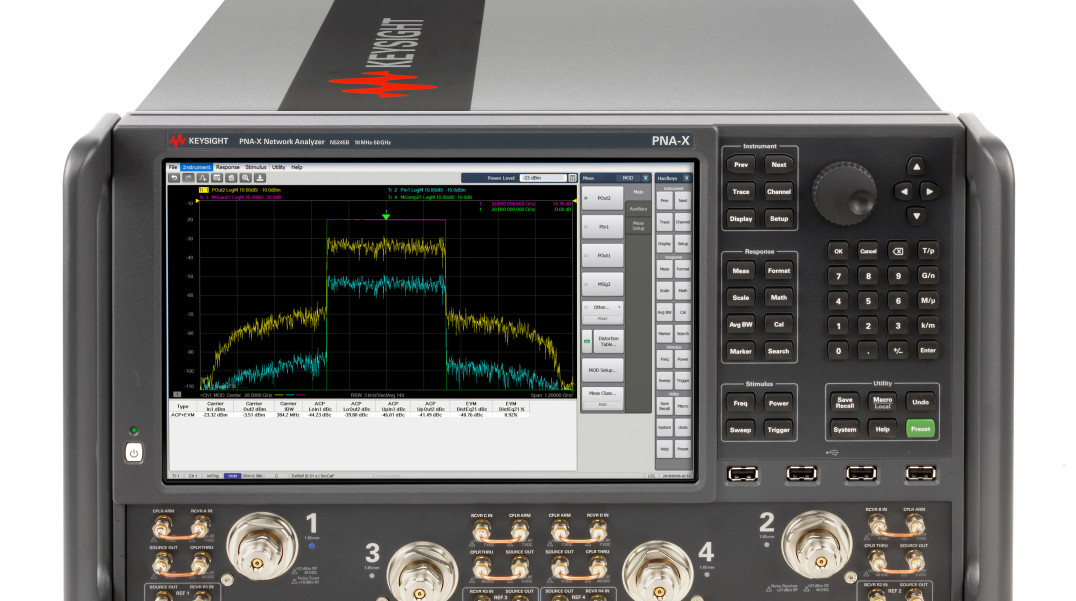
Task: Click Scale in the on-screen Hardkeys panel
Action: tap(664, 291)
